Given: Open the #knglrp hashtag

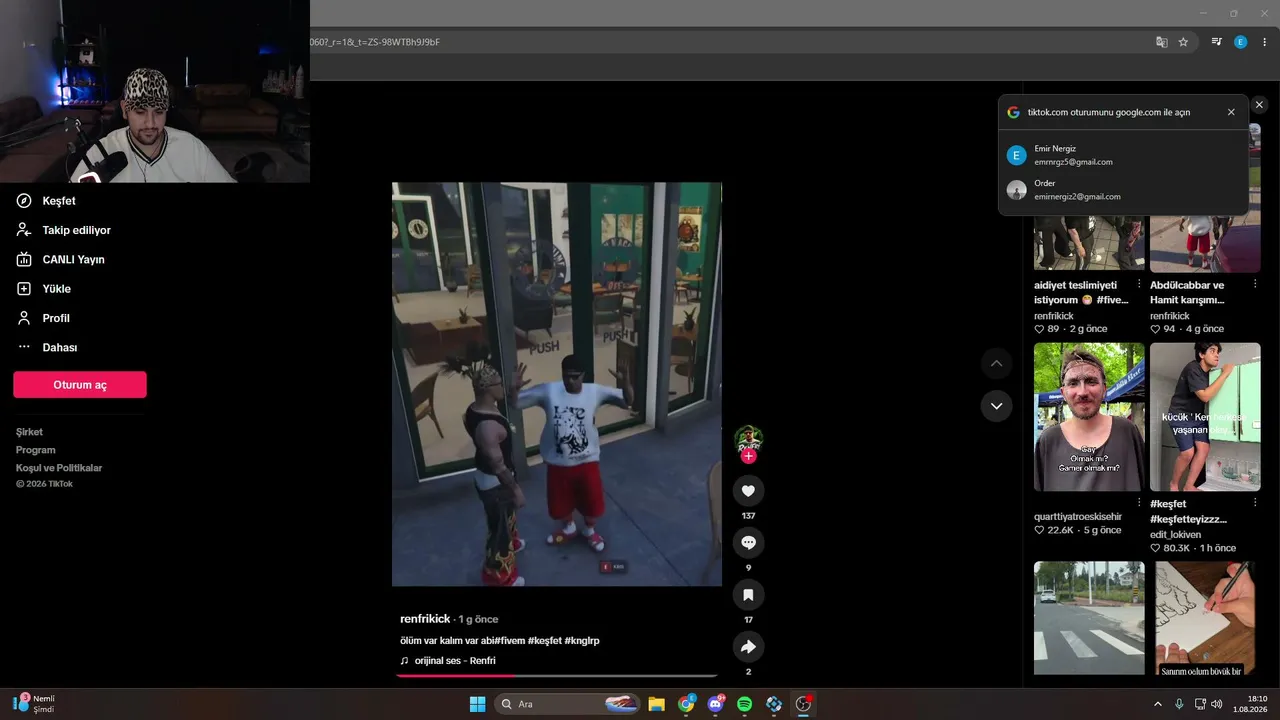Looking at the screenshot, I should (x=582, y=640).
